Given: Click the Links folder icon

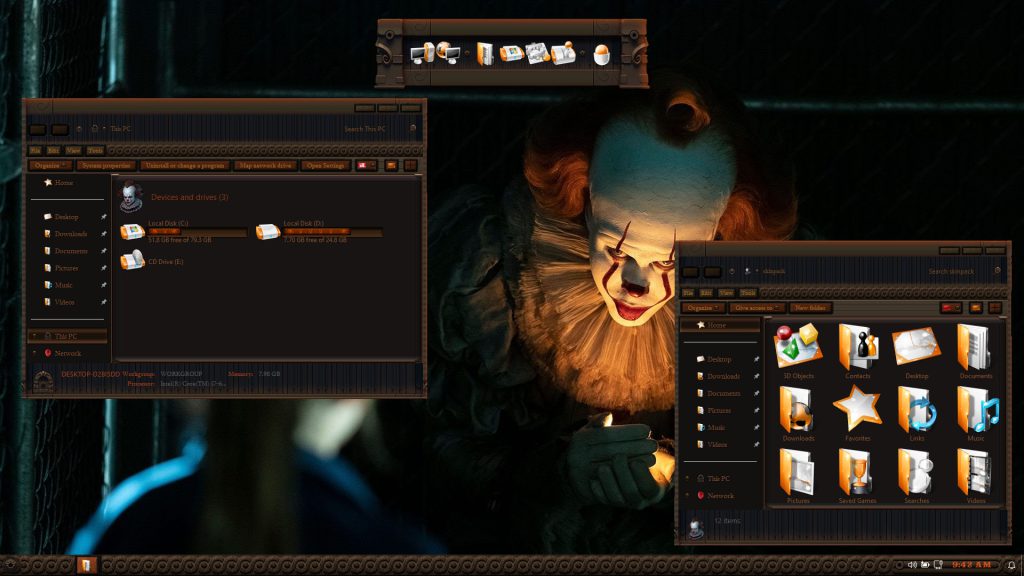Looking at the screenshot, I should point(916,409).
